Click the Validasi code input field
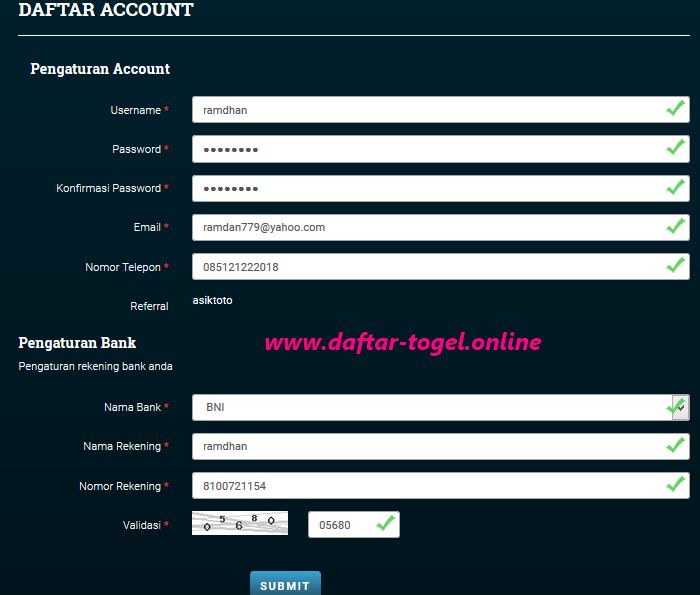This screenshot has width=700, height=595. (x=354, y=524)
